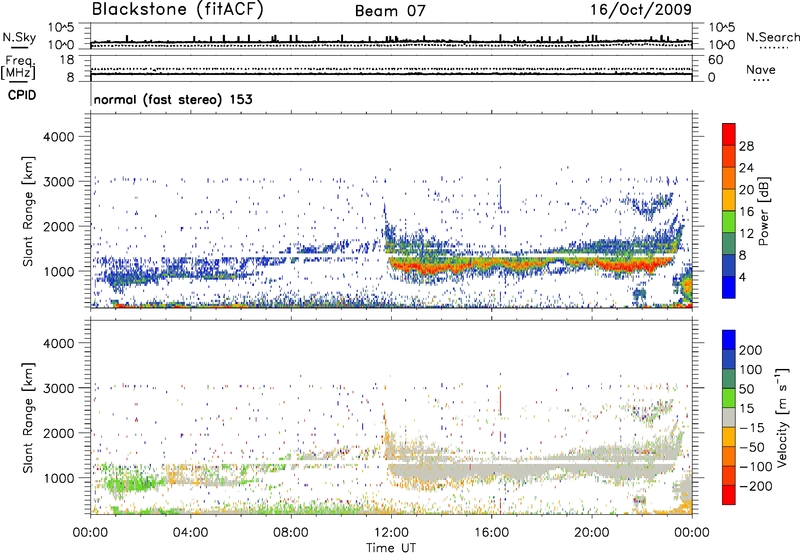
Task: Click the green velocity patch near 01:00 UT
Action: [128, 481]
